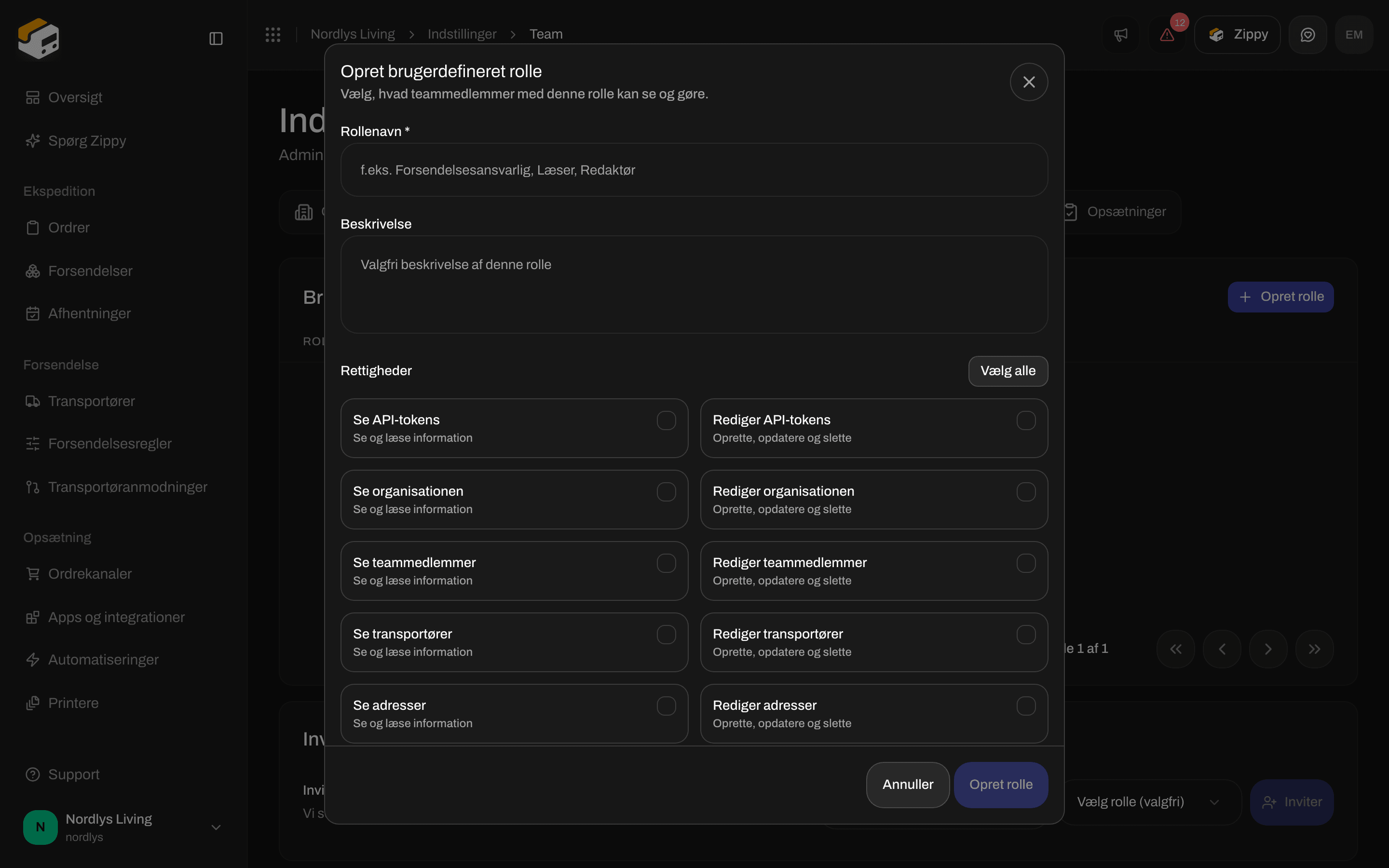Open Transportøranmodninger in sidebar
Image resolution: width=1389 pixels, height=868 pixels.
[116, 488]
